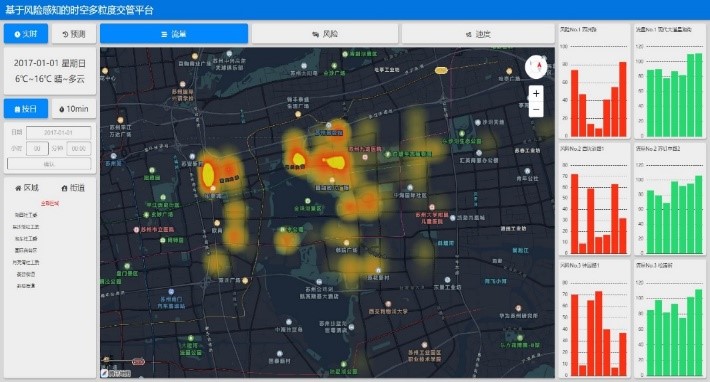Select the 区域 district view icon
Viewport: 710px width, 382px height.
tap(18, 188)
